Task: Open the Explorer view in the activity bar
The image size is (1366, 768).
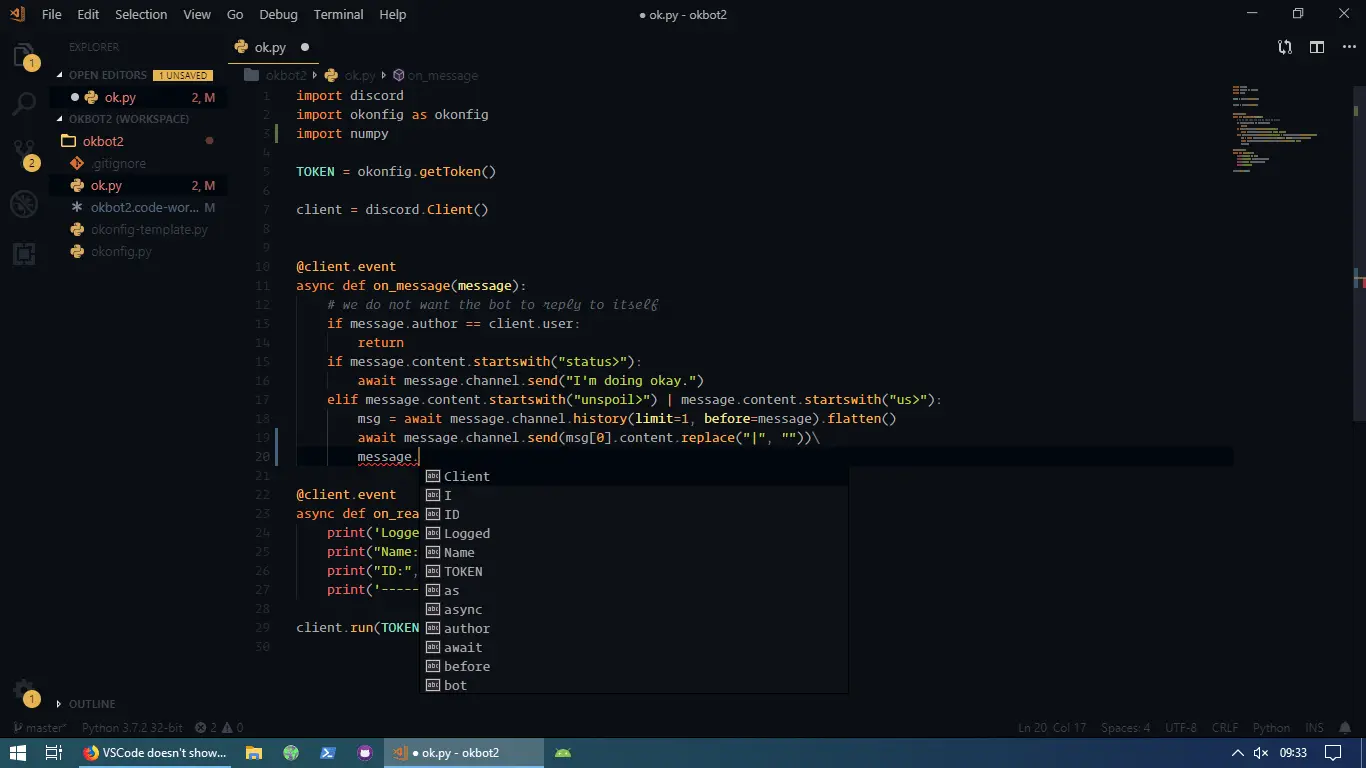Action: coord(24,55)
